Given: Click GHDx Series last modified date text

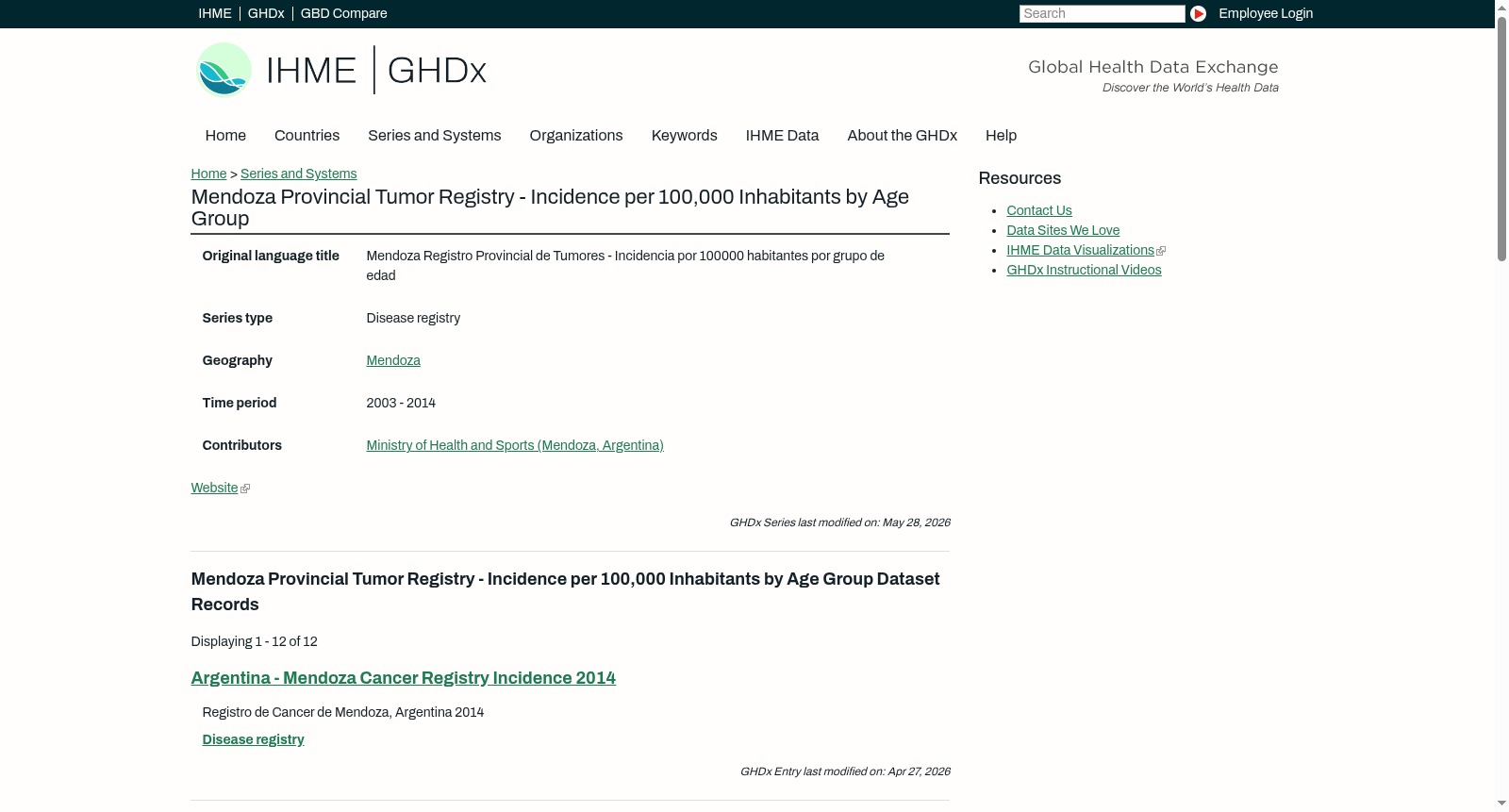Looking at the screenshot, I should pos(839,522).
